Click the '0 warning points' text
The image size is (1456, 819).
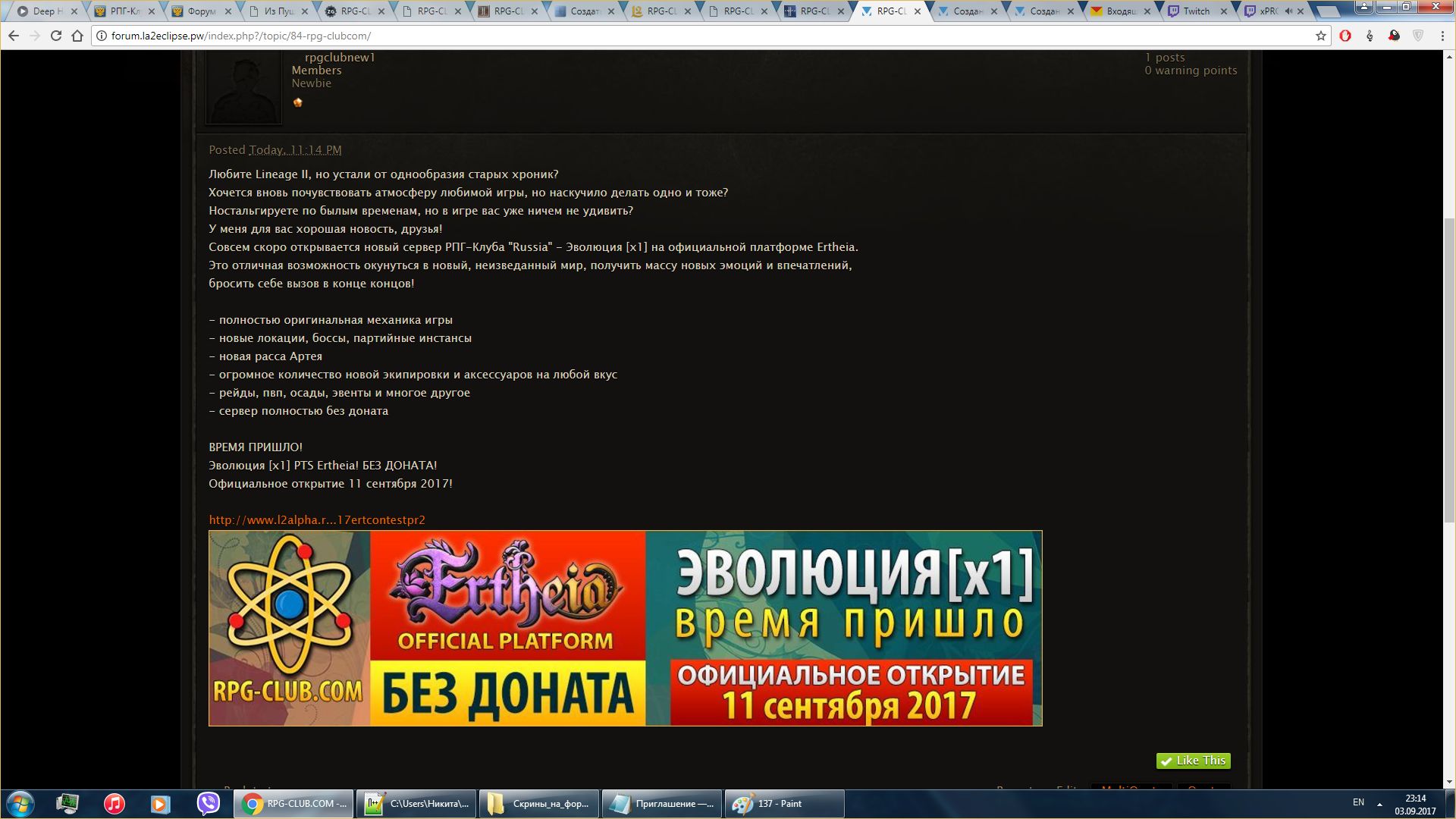coord(1191,71)
